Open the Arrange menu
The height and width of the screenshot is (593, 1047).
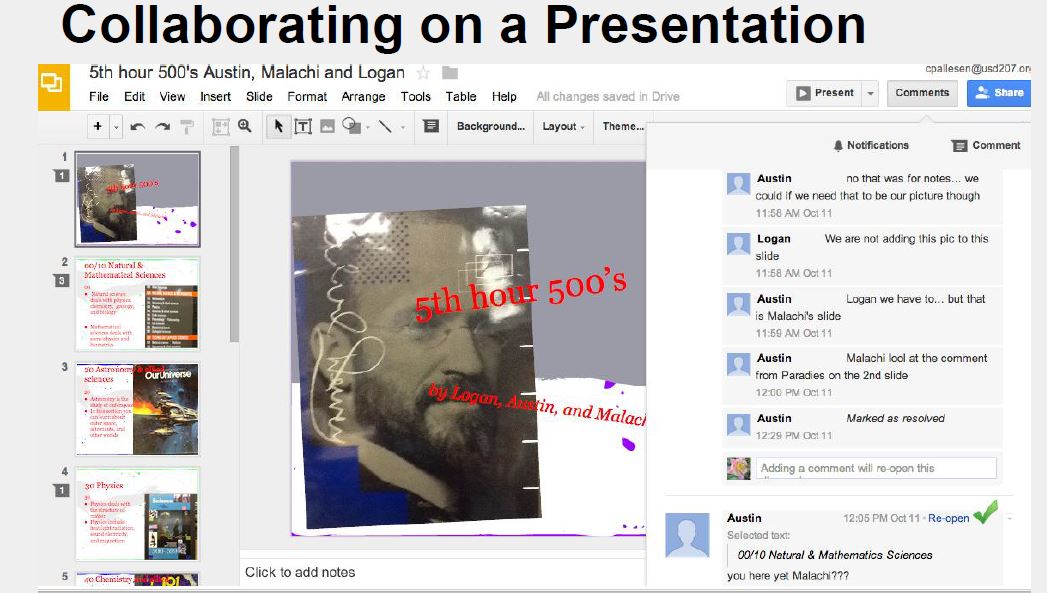(363, 97)
